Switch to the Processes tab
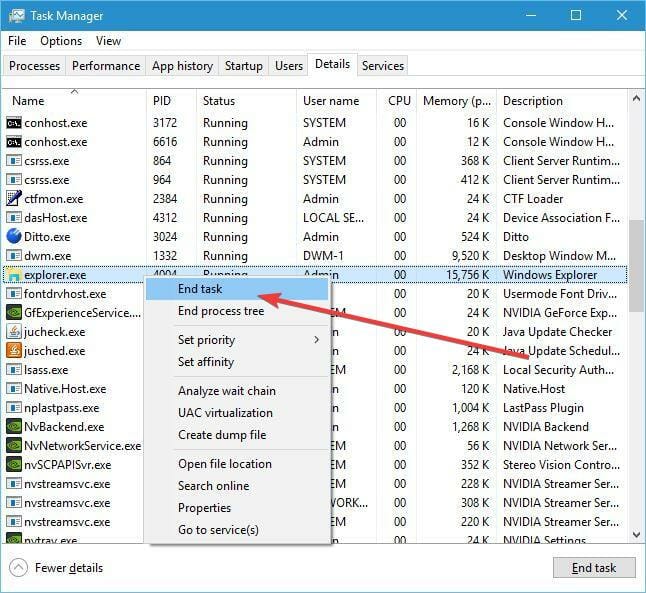The image size is (646, 593). [x=34, y=66]
